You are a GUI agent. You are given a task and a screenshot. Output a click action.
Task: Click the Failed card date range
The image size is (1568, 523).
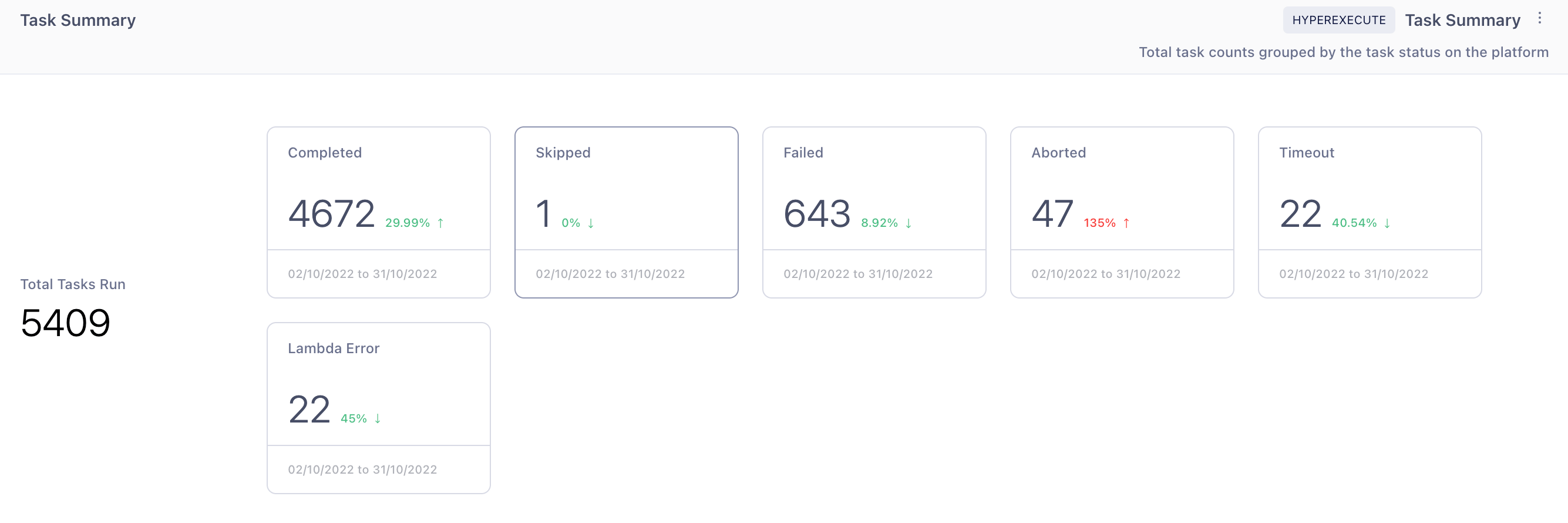[857, 274]
